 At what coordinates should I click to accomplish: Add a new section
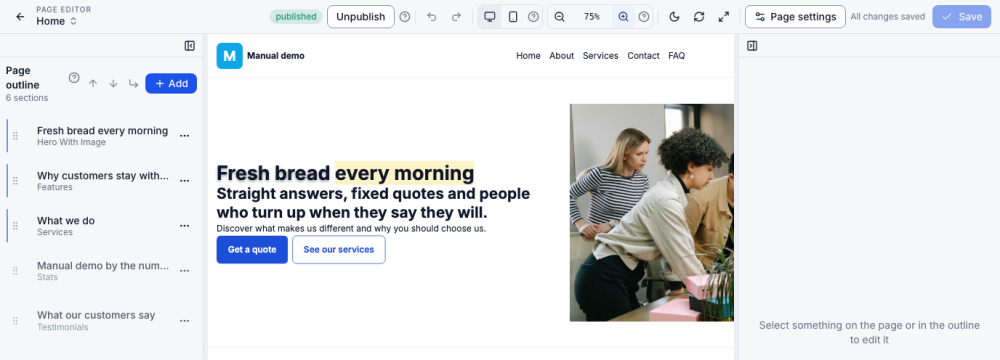[x=171, y=84]
